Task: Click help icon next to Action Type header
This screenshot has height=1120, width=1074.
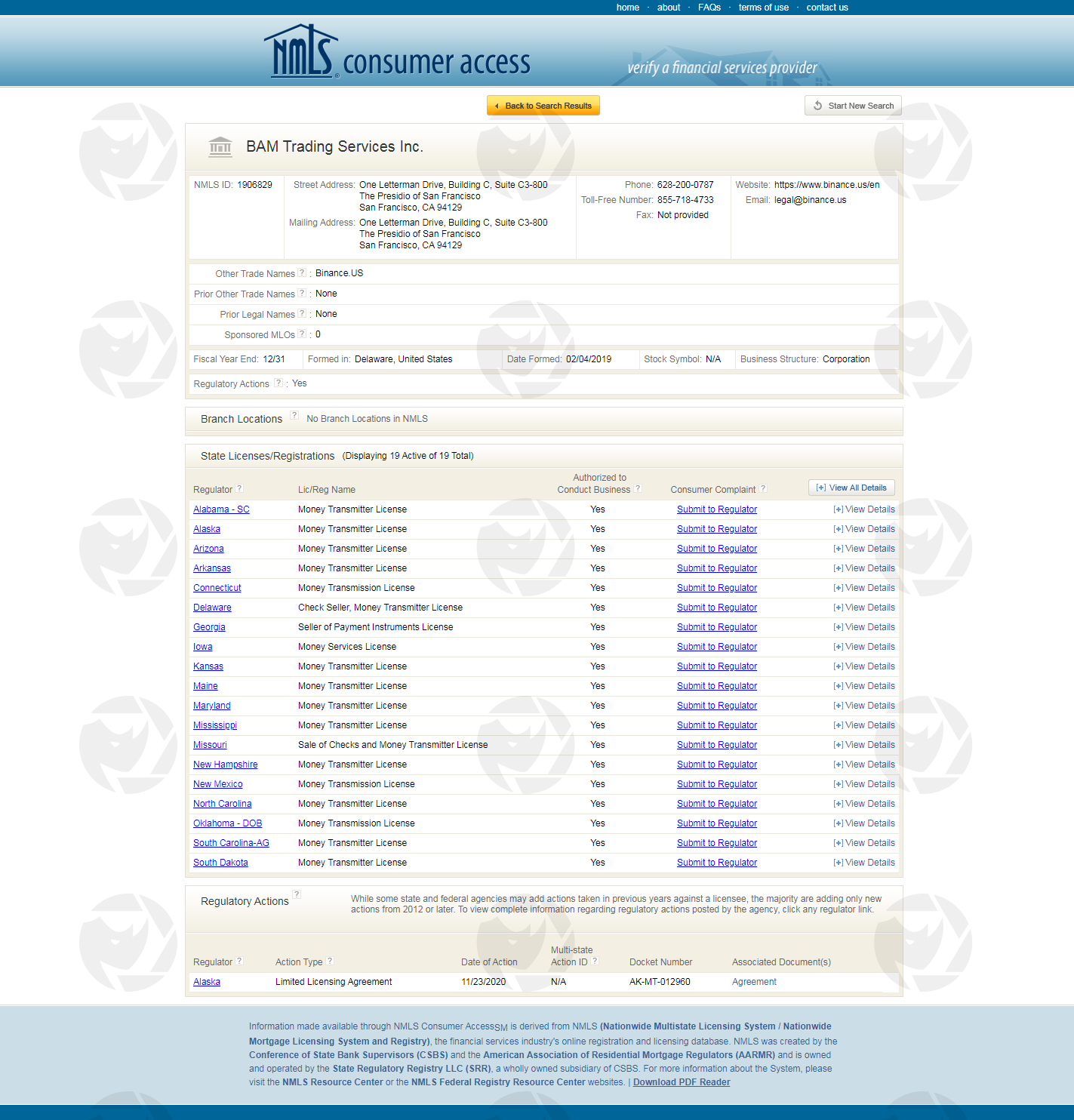Action: [330, 961]
